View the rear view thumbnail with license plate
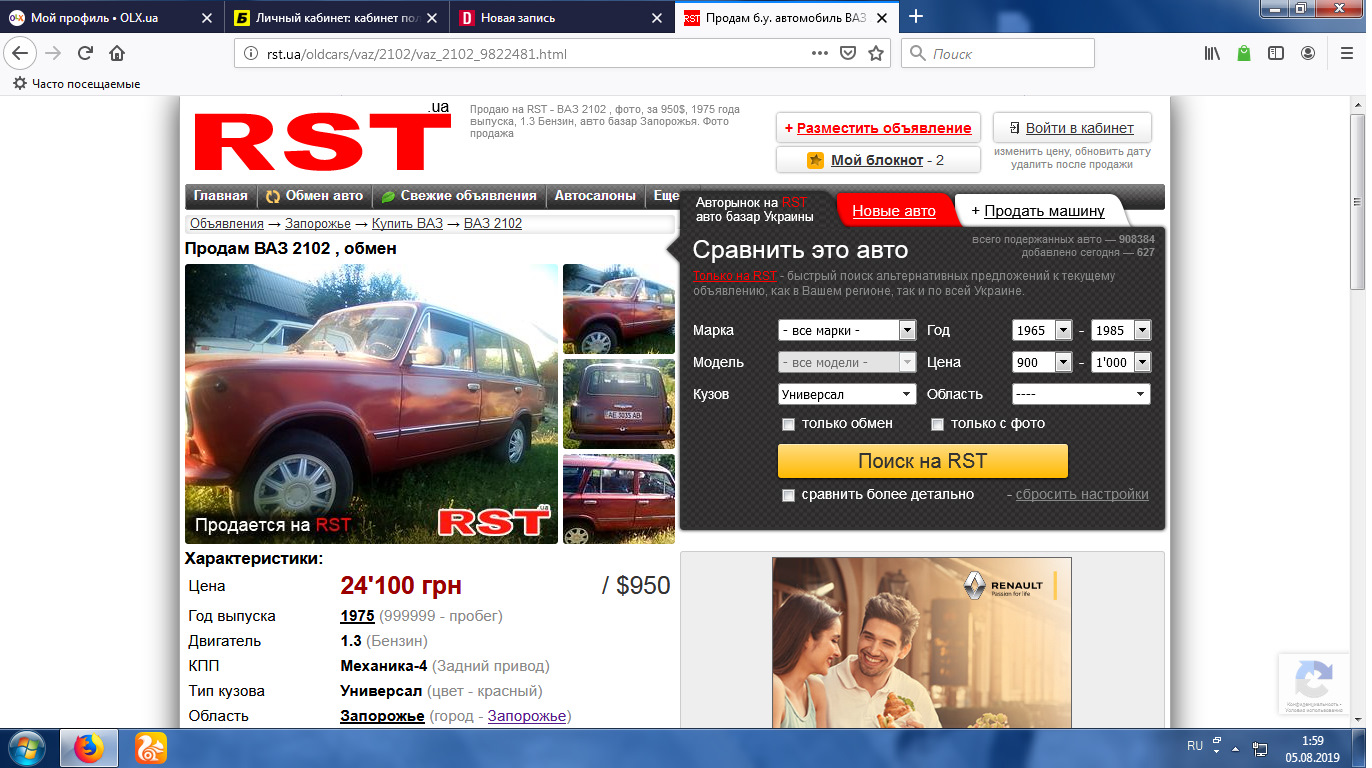 point(619,404)
